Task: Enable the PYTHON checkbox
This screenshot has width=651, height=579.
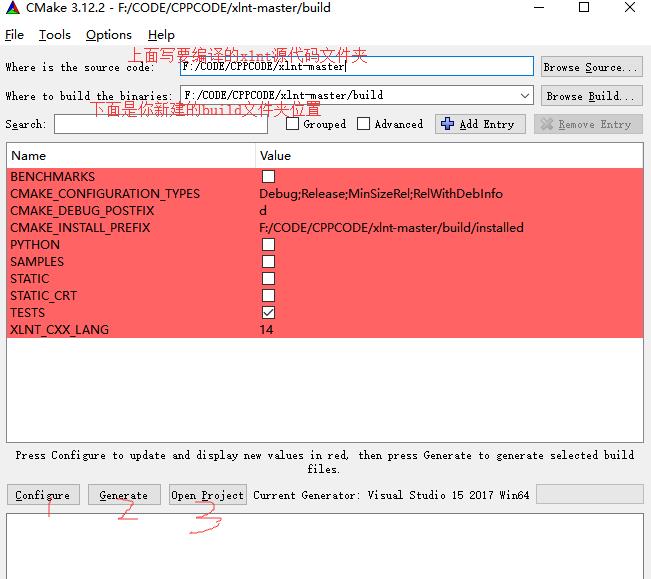Action: coord(268,245)
